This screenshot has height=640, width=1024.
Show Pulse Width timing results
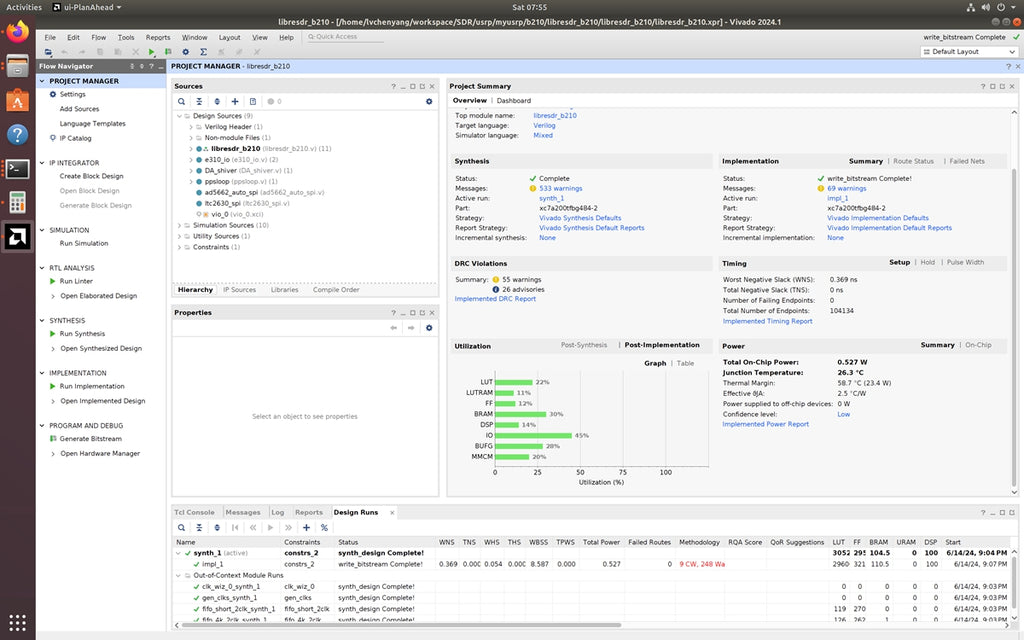(965, 262)
